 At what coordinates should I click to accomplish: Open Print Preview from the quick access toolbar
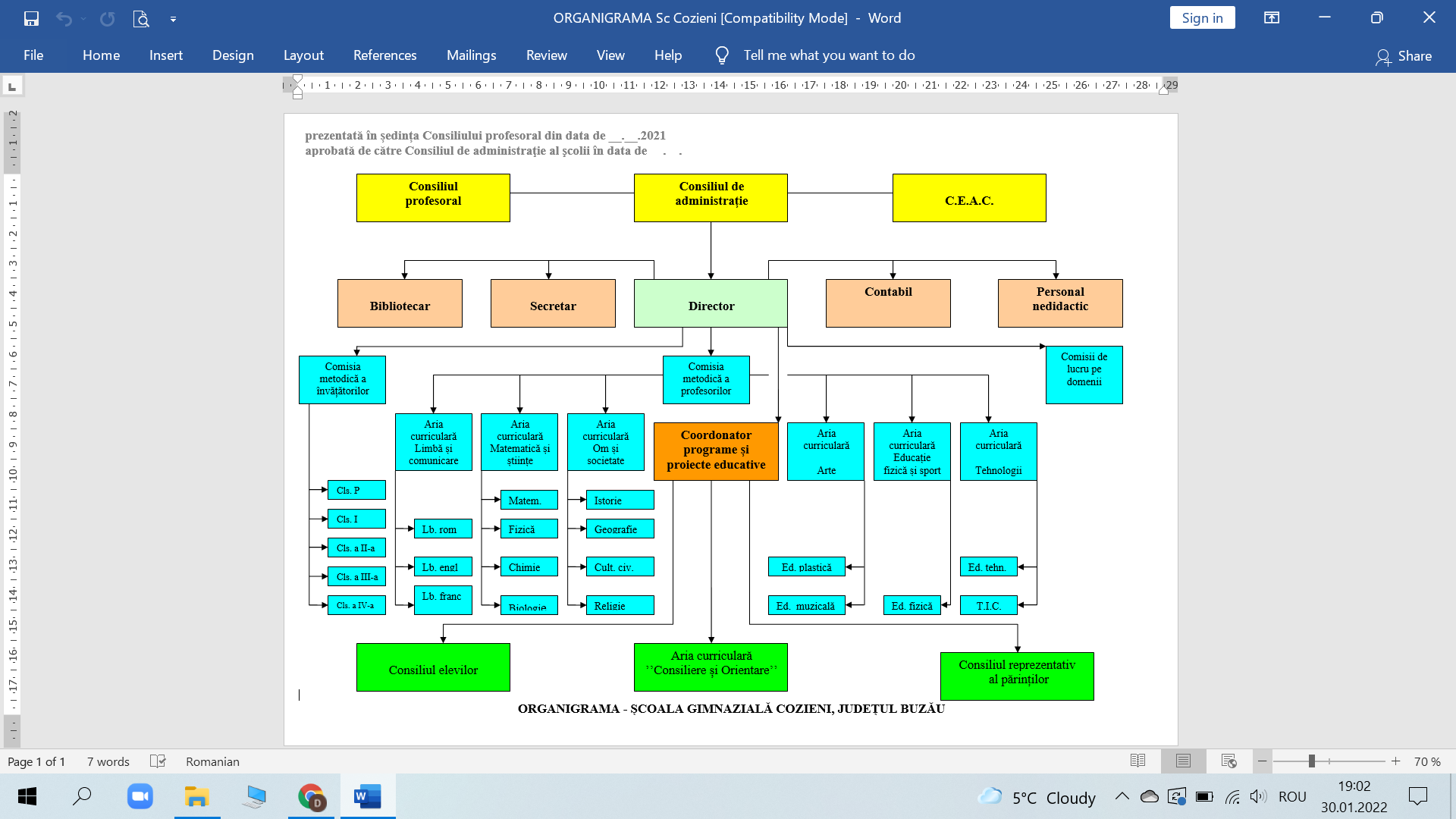coord(141,18)
